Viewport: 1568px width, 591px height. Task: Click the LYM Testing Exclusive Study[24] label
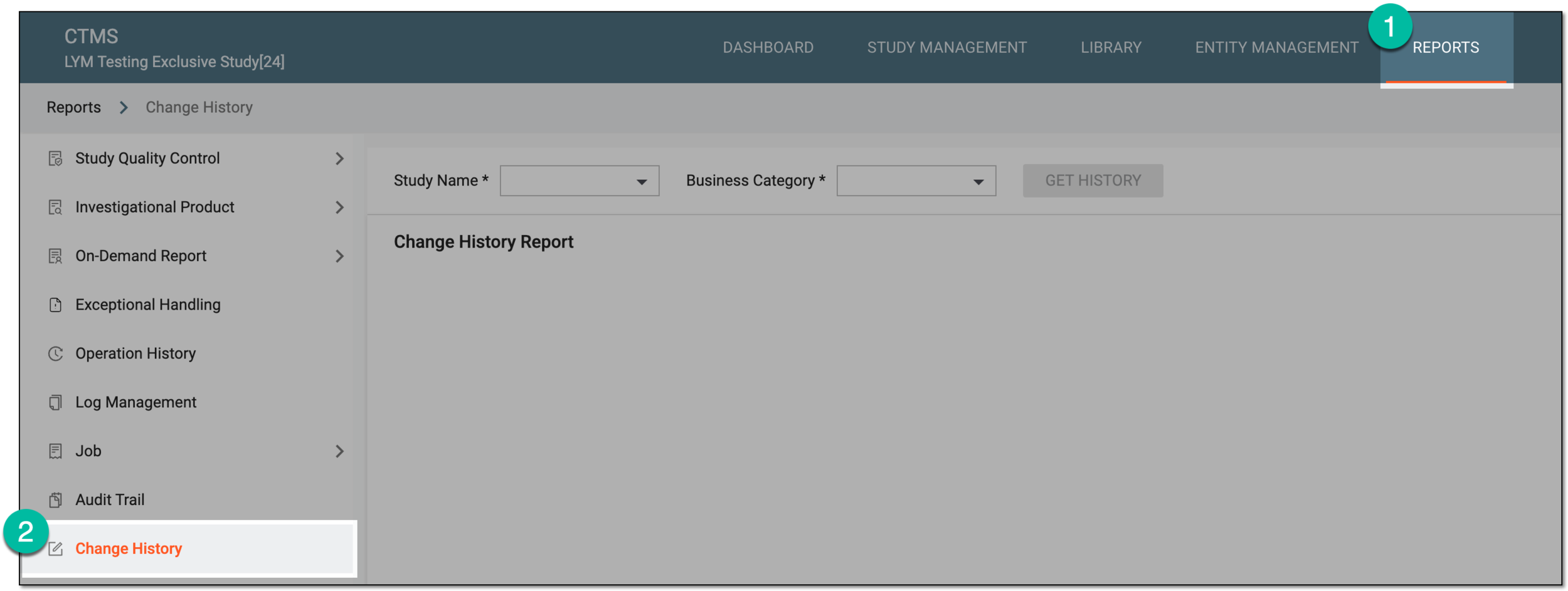(174, 61)
